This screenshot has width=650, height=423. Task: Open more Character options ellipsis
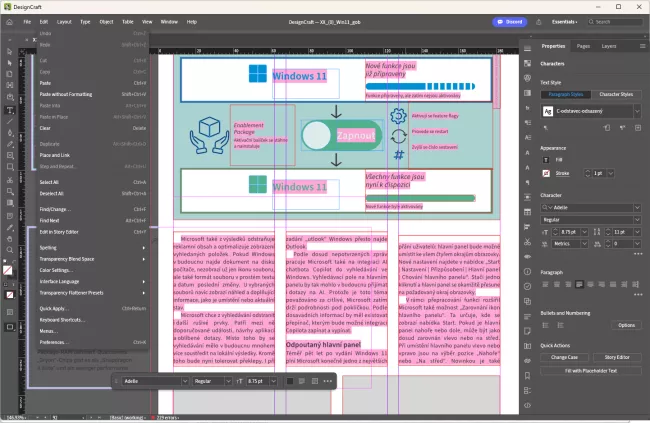(x=638, y=254)
